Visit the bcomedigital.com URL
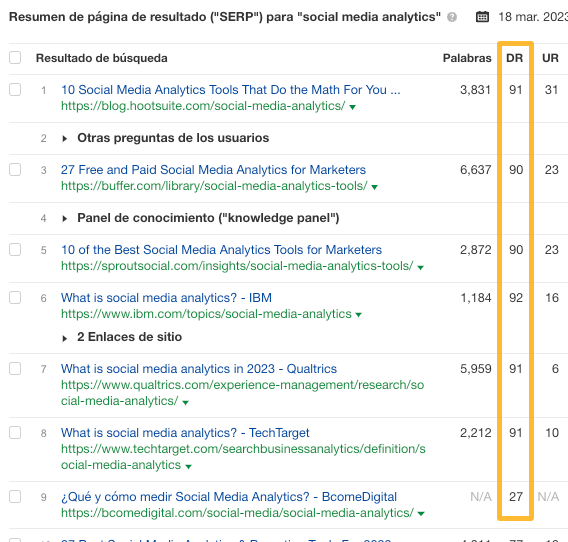Viewport: 568px width, 542px height. click(x=237, y=513)
